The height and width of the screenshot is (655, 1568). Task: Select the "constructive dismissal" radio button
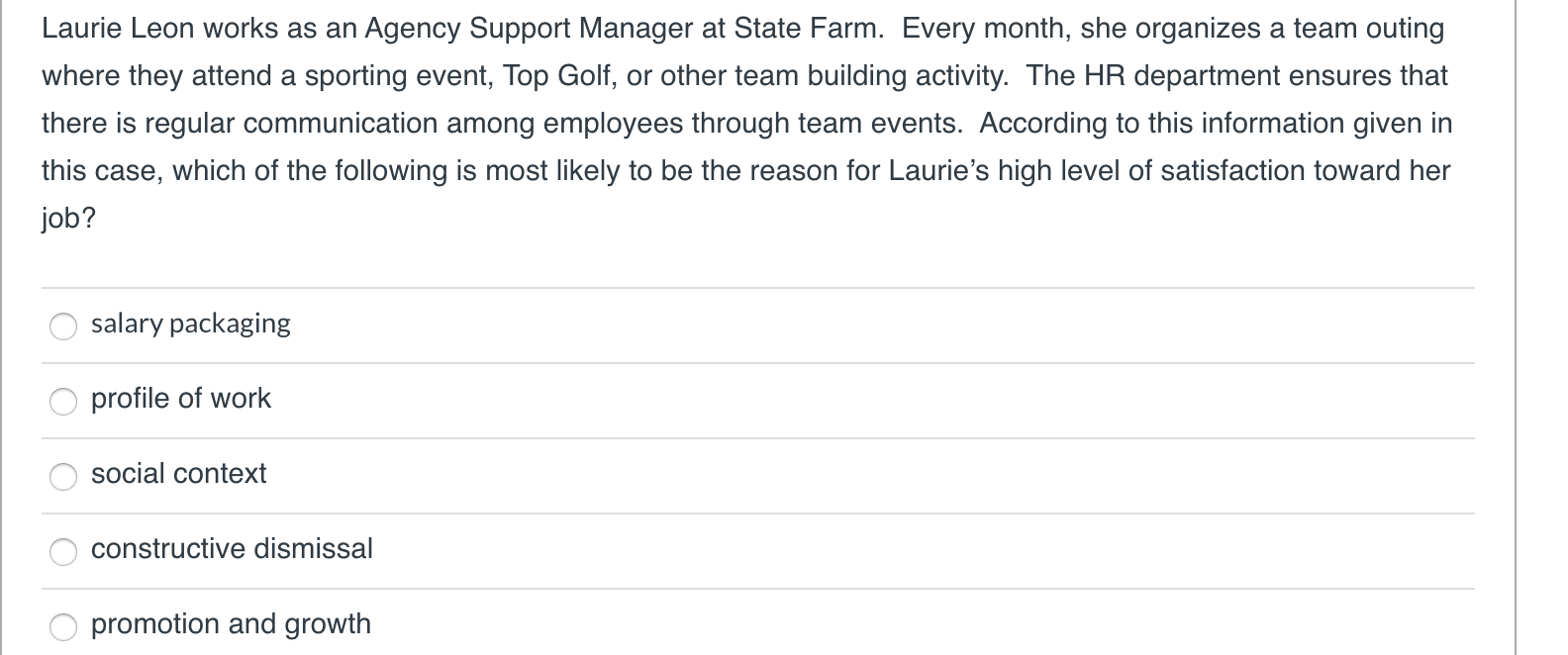click(63, 551)
